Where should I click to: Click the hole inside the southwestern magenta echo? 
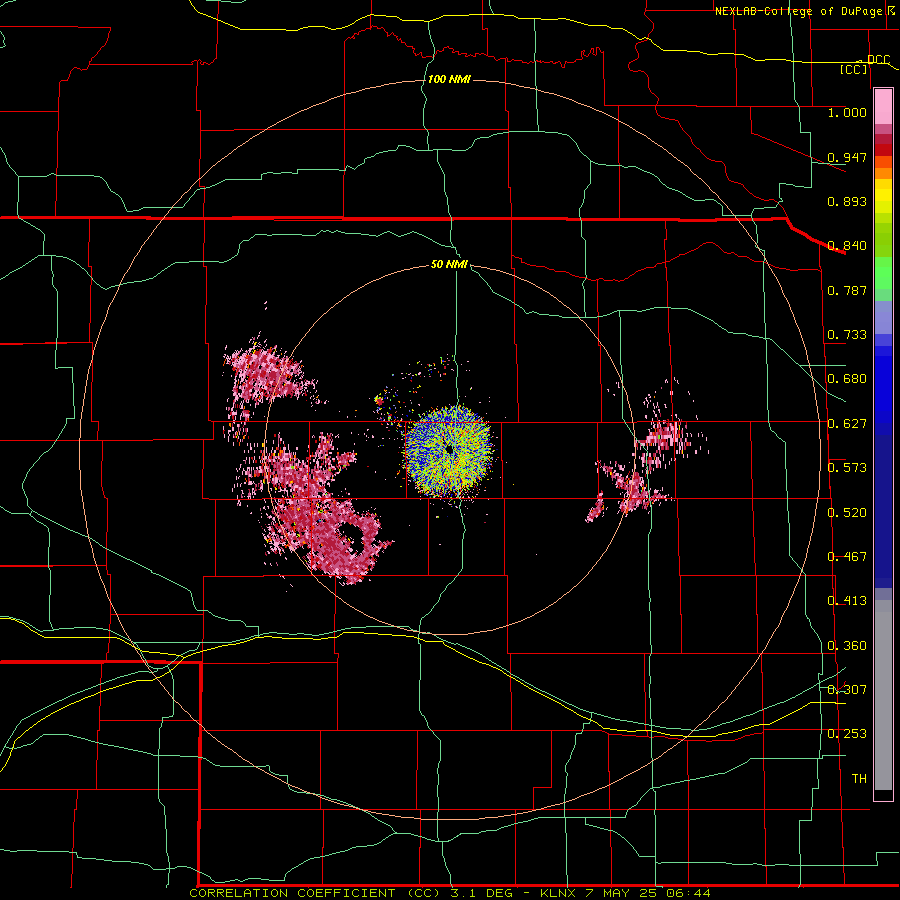(x=355, y=537)
